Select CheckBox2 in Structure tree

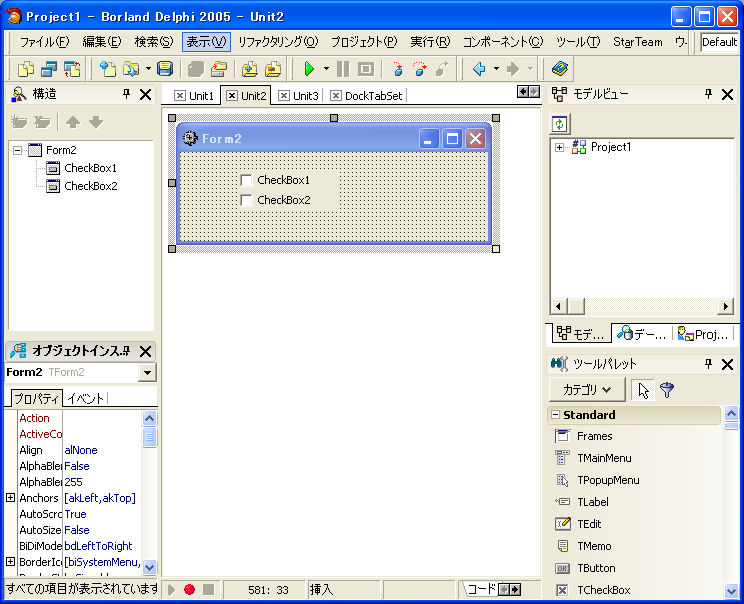pyautogui.click(x=91, y=186)
